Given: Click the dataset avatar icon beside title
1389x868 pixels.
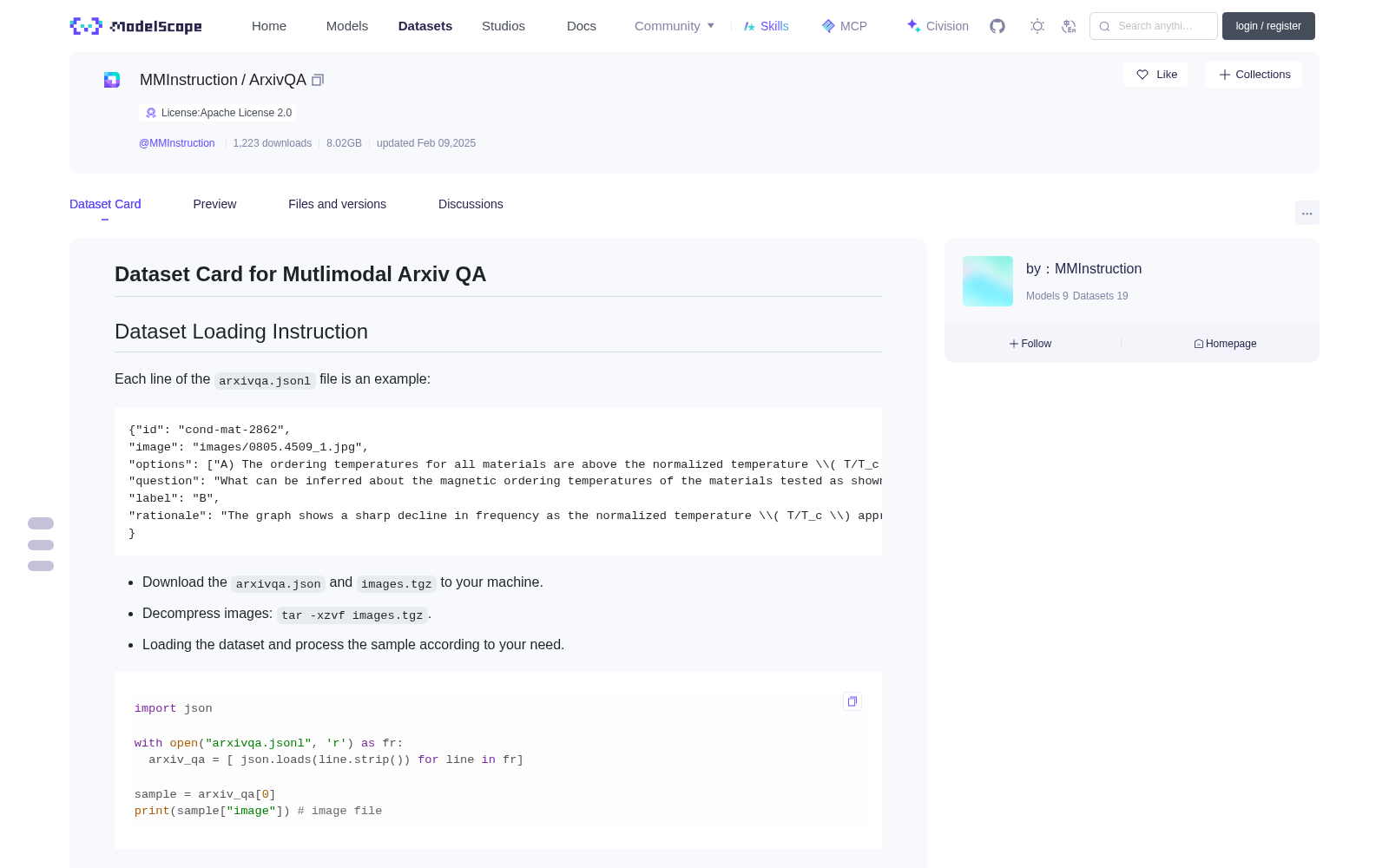Looking at the screenshot, I should click(x=112, y=80).
